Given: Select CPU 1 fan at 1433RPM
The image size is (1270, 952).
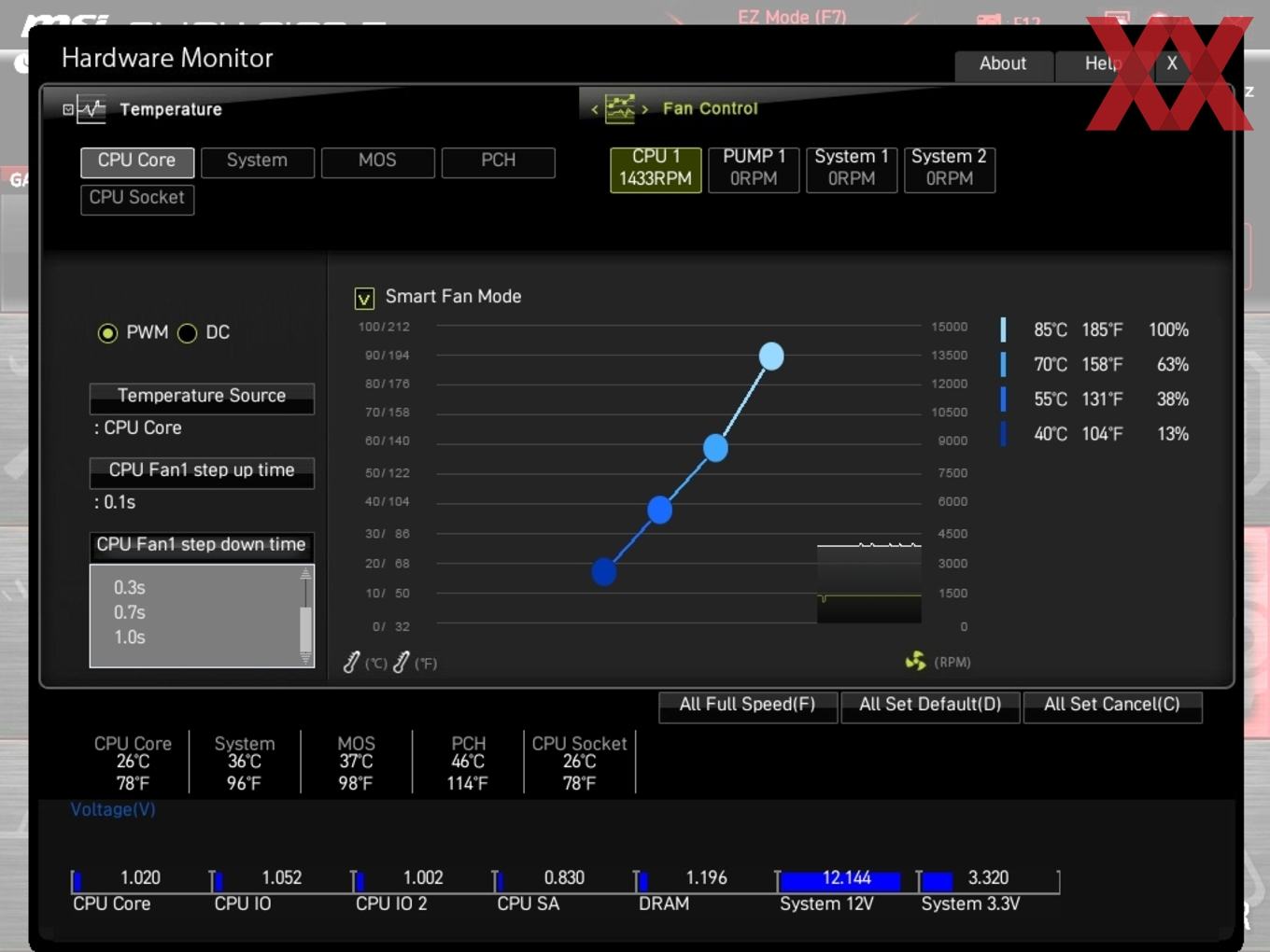Looking at the screenshot, I should (x=656, y=169).
